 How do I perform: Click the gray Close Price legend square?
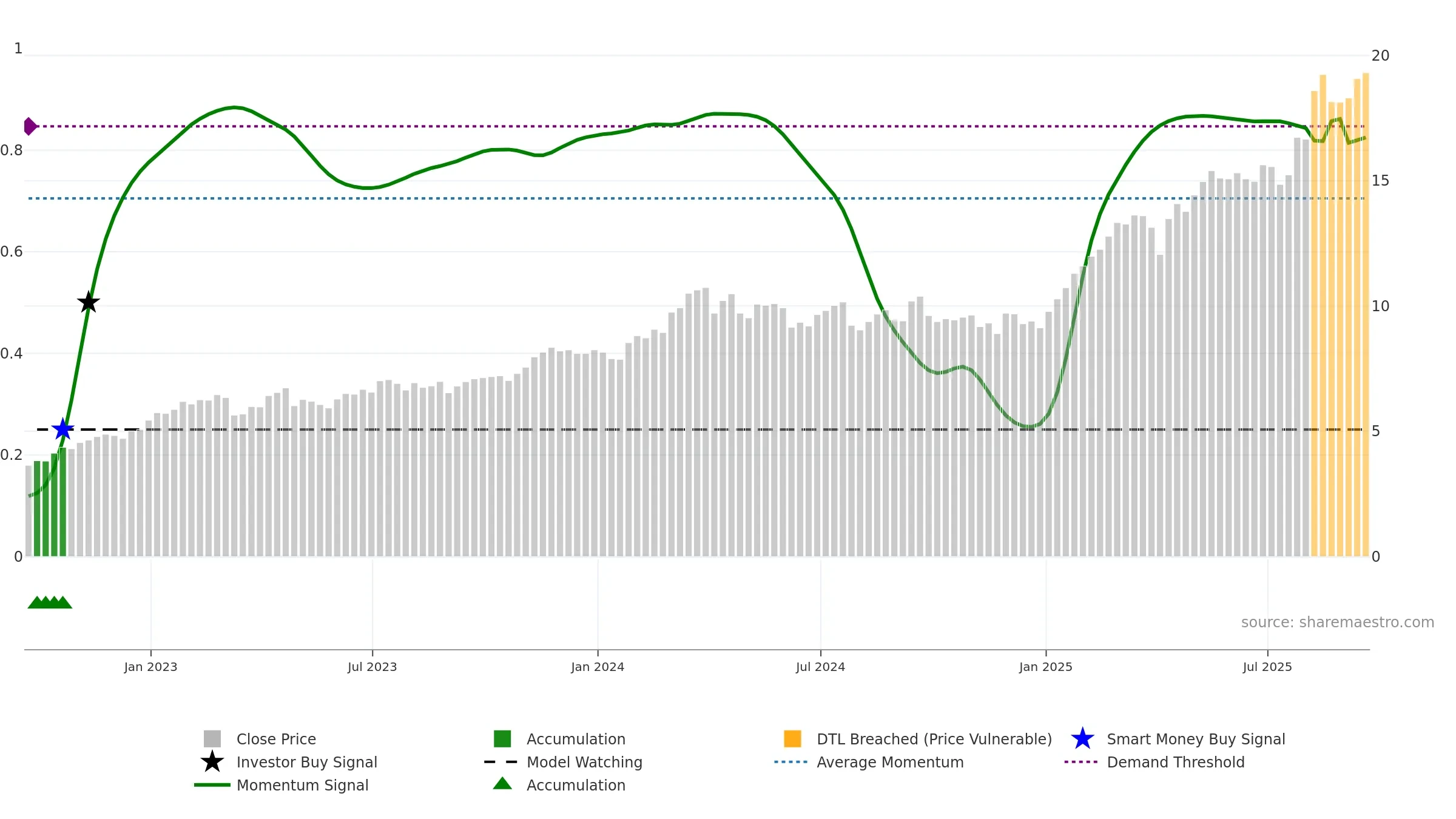click(212, 739)
